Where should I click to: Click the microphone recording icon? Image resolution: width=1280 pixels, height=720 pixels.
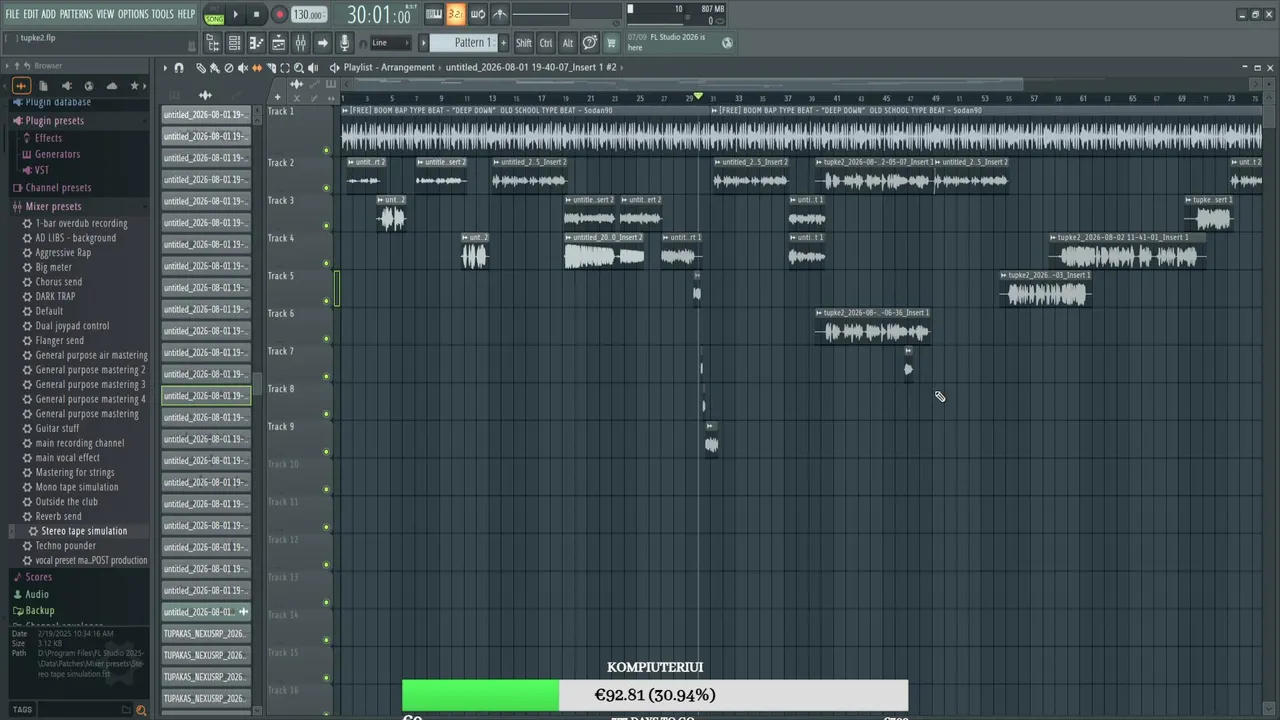[345, 43]
